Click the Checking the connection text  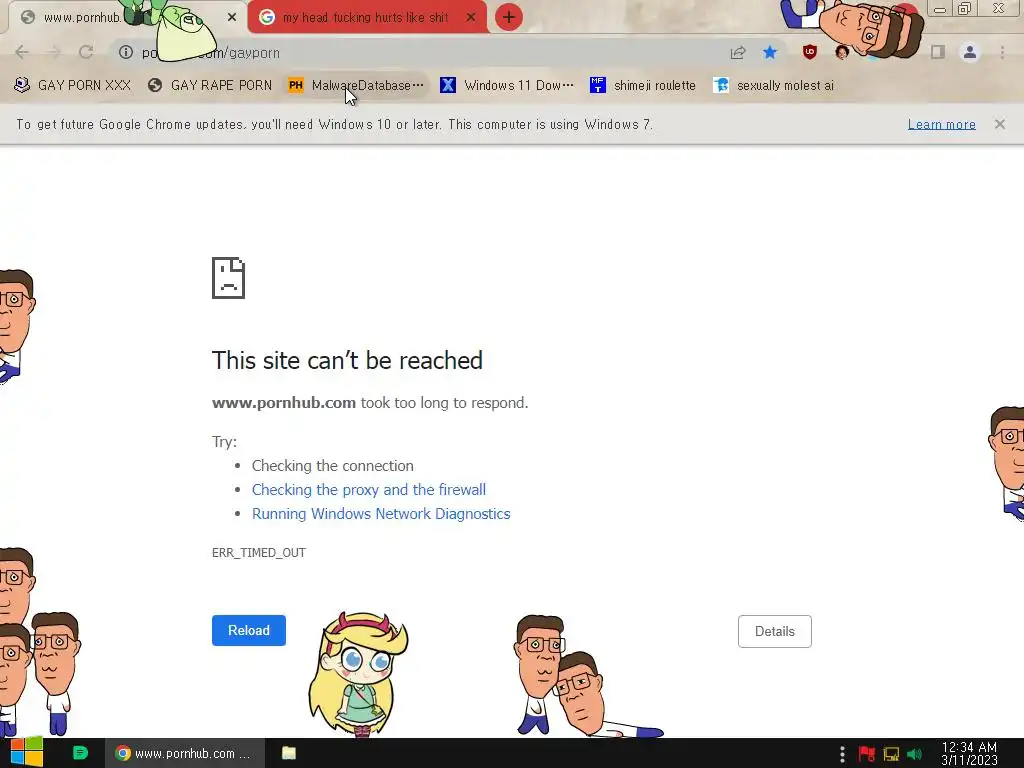pyautogui.click(x=332, y=466)
